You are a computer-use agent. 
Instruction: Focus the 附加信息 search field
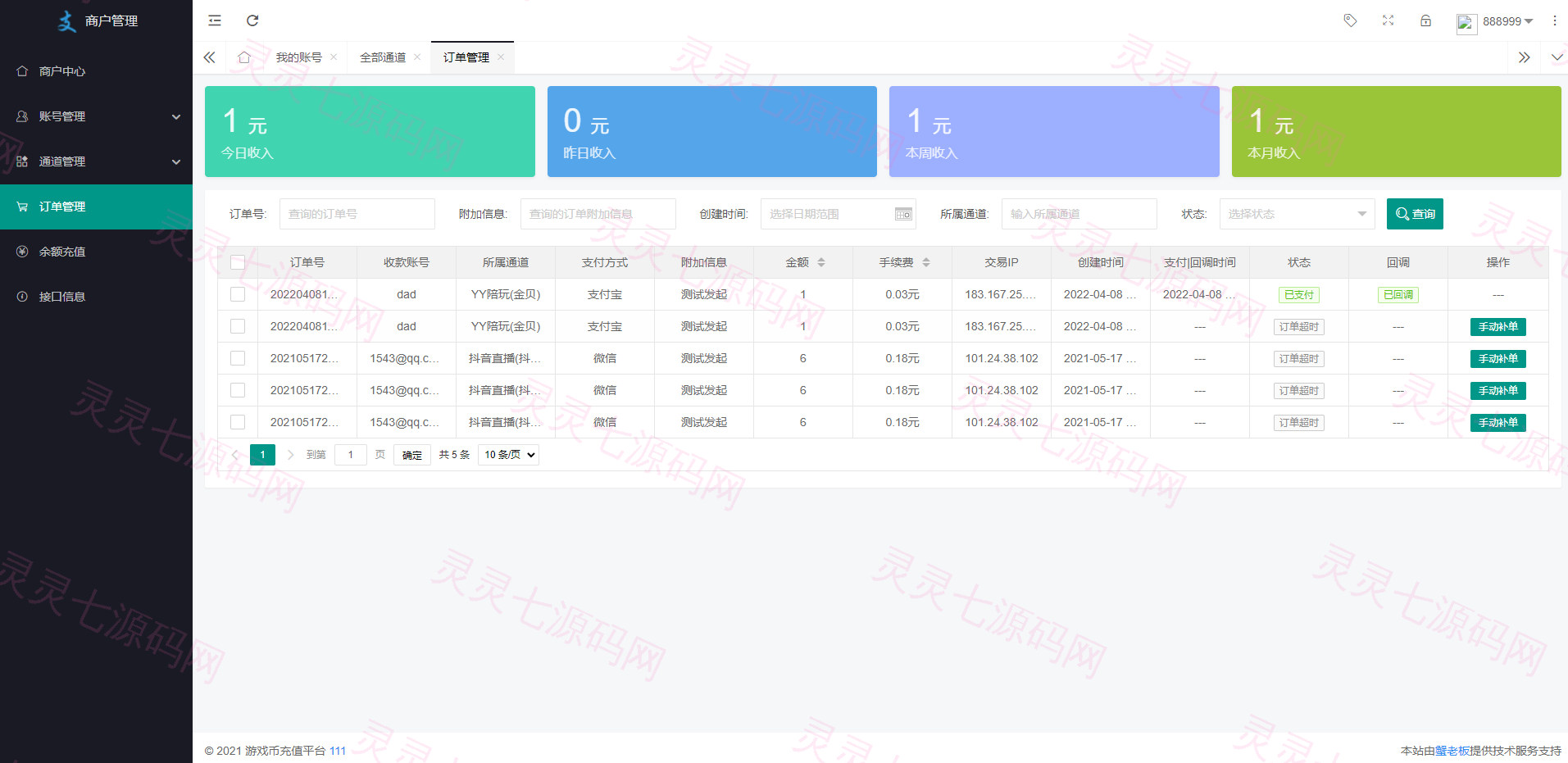tap(598, 214)
